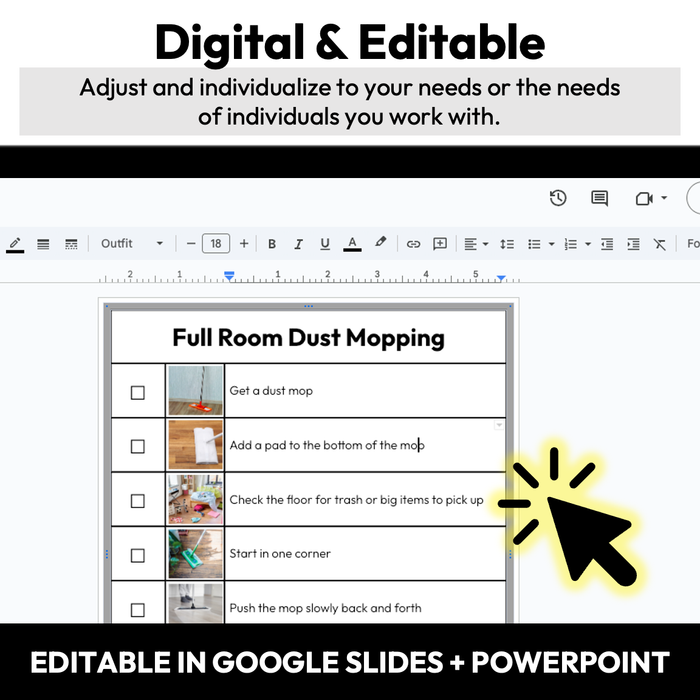Toggle bold formatting
The image size is (700, 700).
[271, 243]
